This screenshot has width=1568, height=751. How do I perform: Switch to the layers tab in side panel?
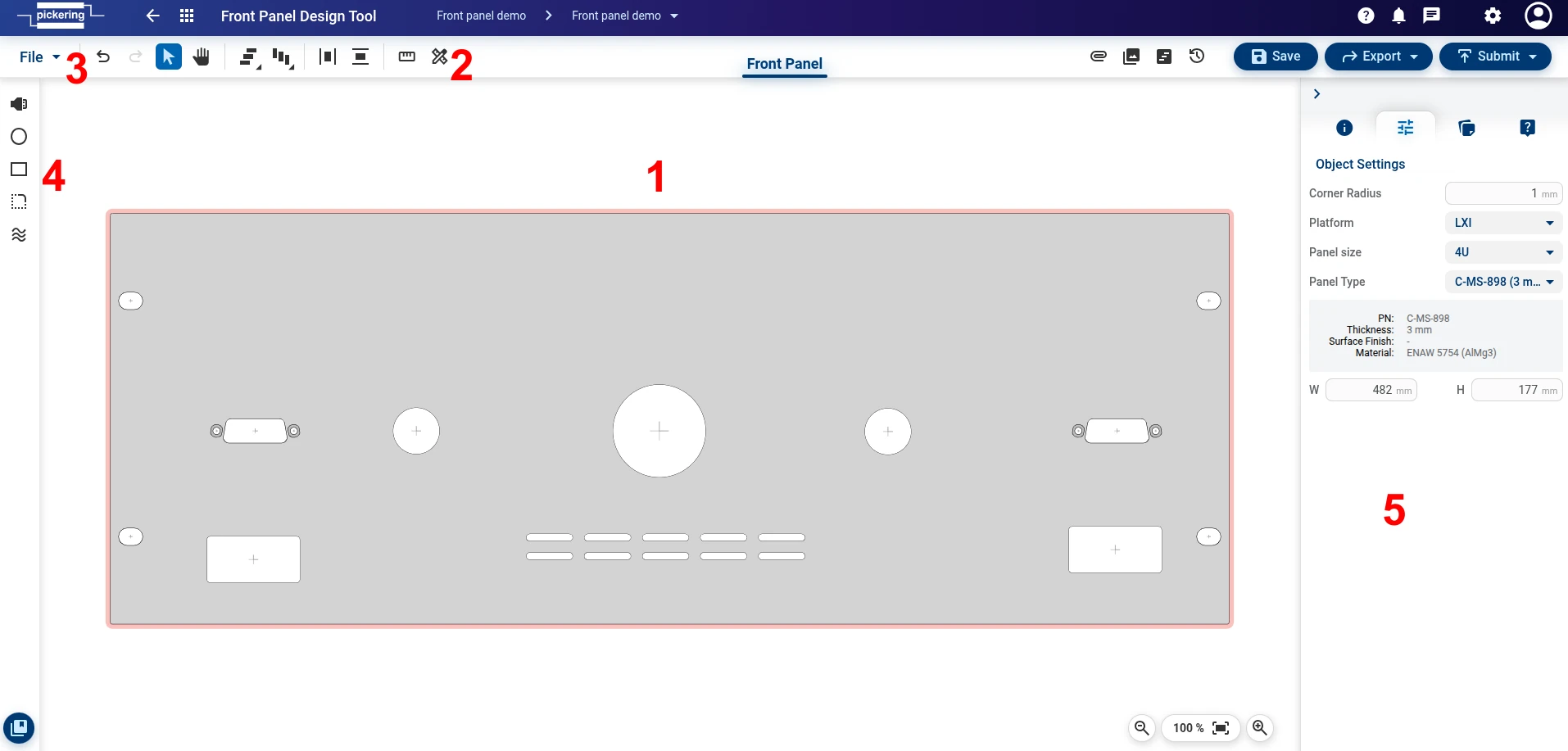(x=1466, y=128)
